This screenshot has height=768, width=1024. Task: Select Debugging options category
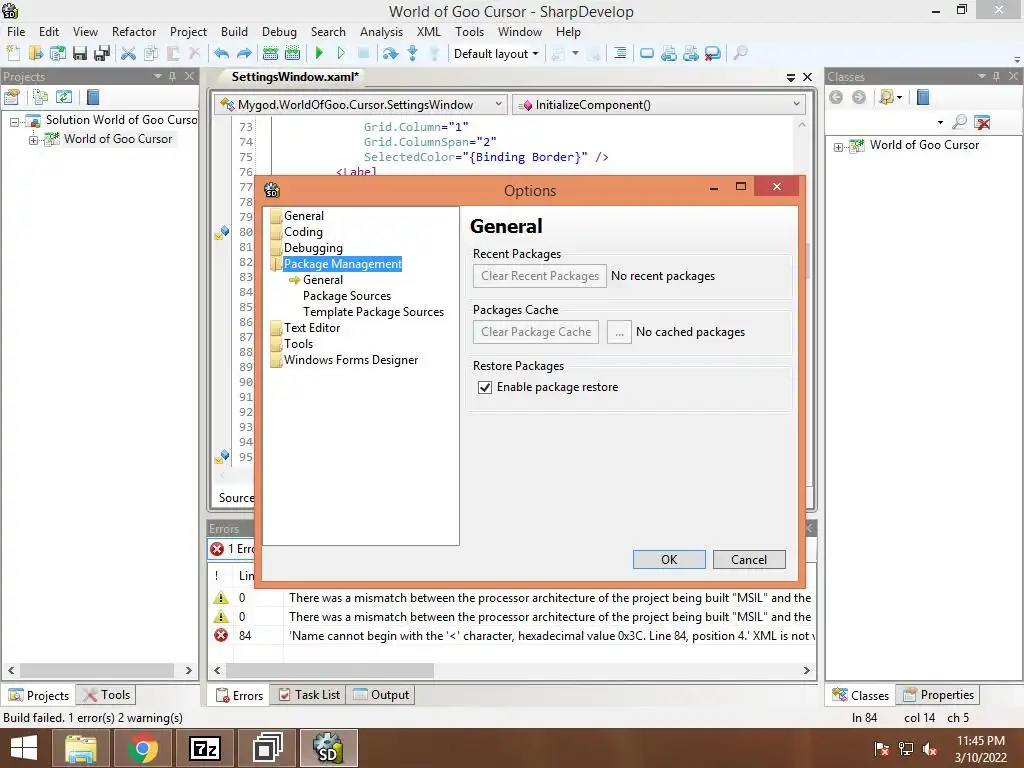pos(313,248)
